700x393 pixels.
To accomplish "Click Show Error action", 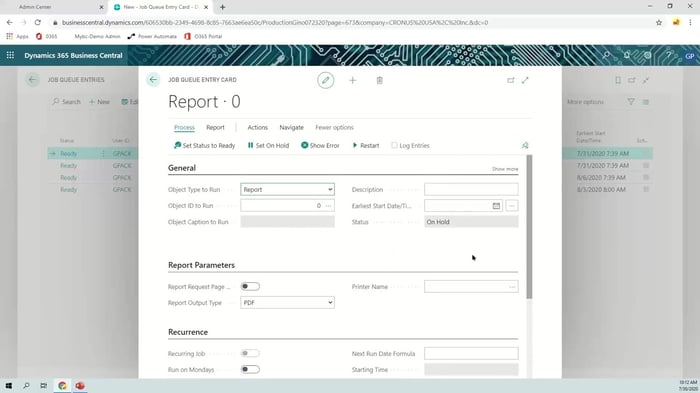I will click(x=320, y=146).
